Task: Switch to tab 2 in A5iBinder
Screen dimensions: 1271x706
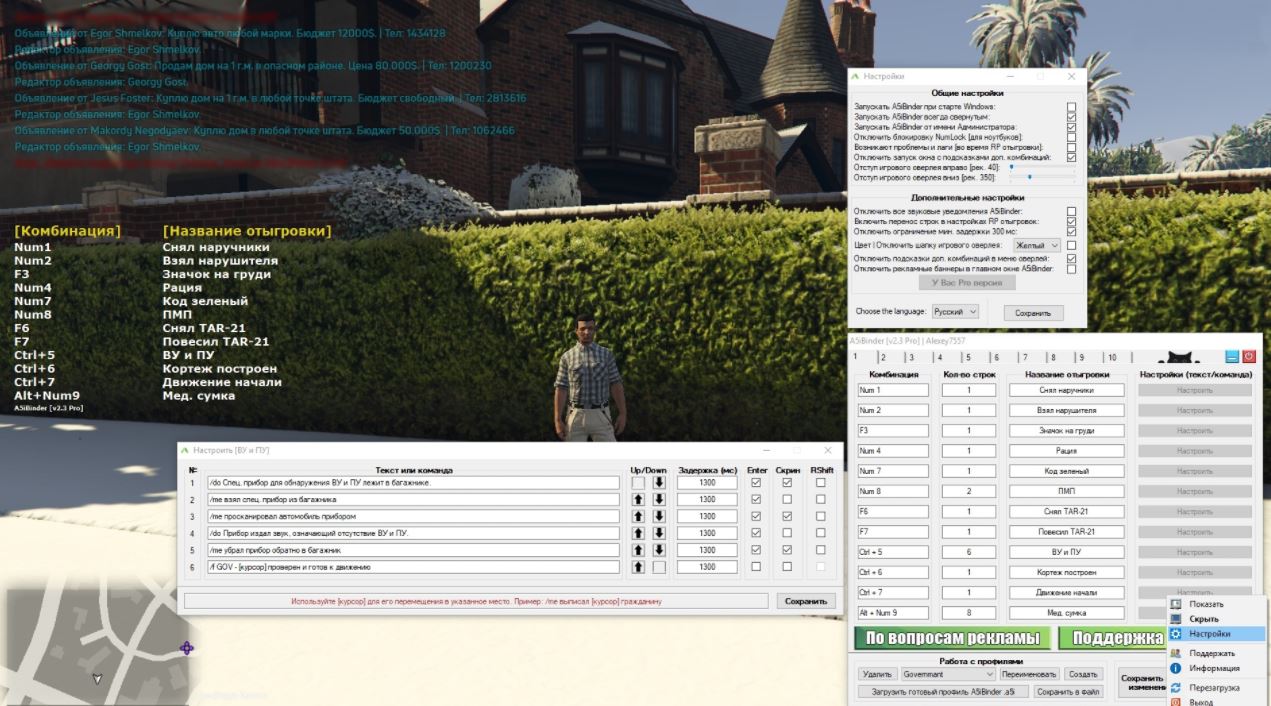Action: pyautogui.click(x=882, y=357)
